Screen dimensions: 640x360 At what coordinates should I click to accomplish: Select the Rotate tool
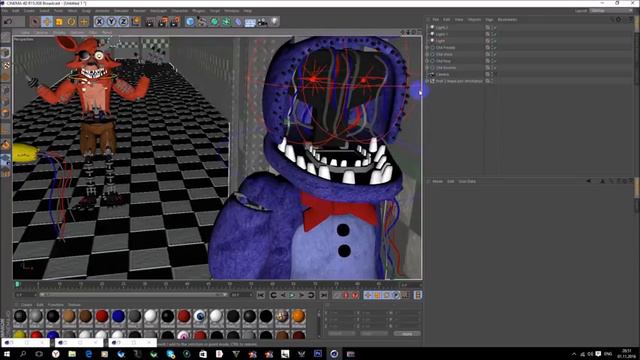click(71, 21)
